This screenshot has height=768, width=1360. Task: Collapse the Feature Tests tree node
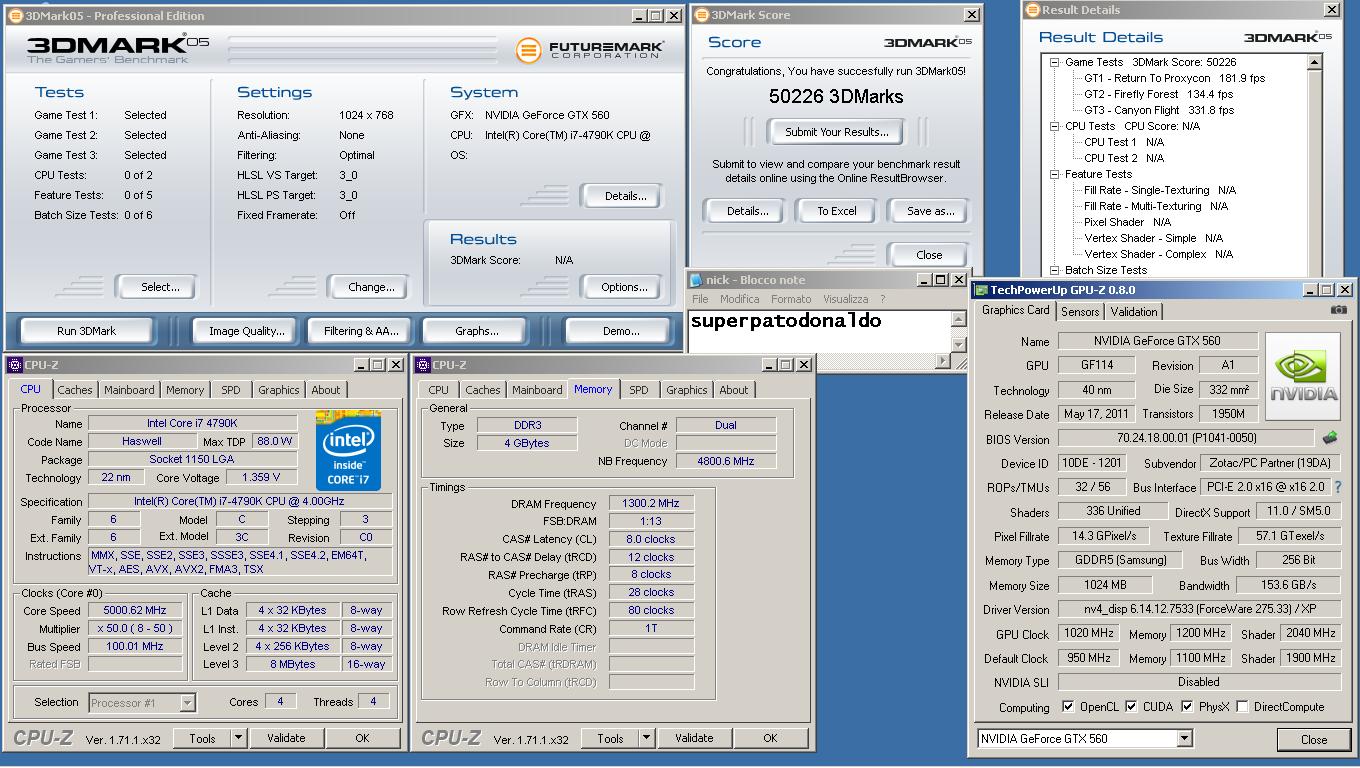tap(1054, 174)
